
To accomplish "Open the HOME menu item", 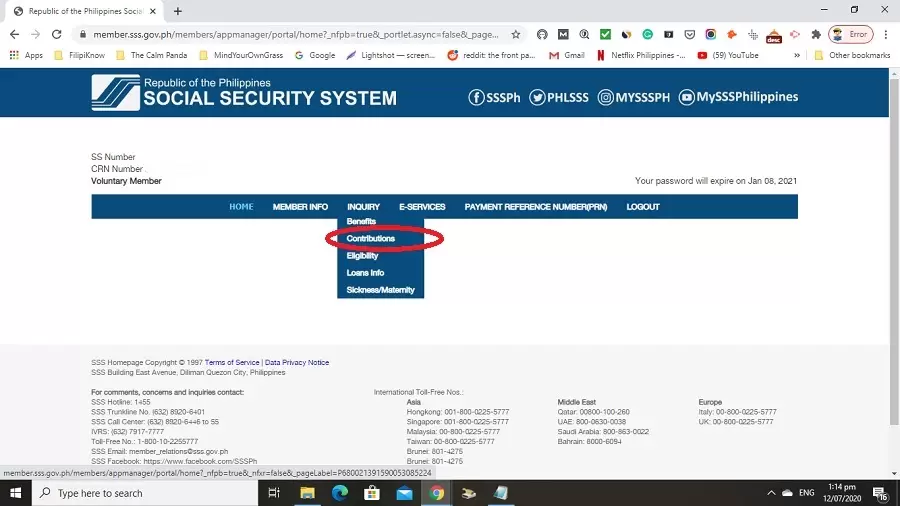I will pos(241,207).
